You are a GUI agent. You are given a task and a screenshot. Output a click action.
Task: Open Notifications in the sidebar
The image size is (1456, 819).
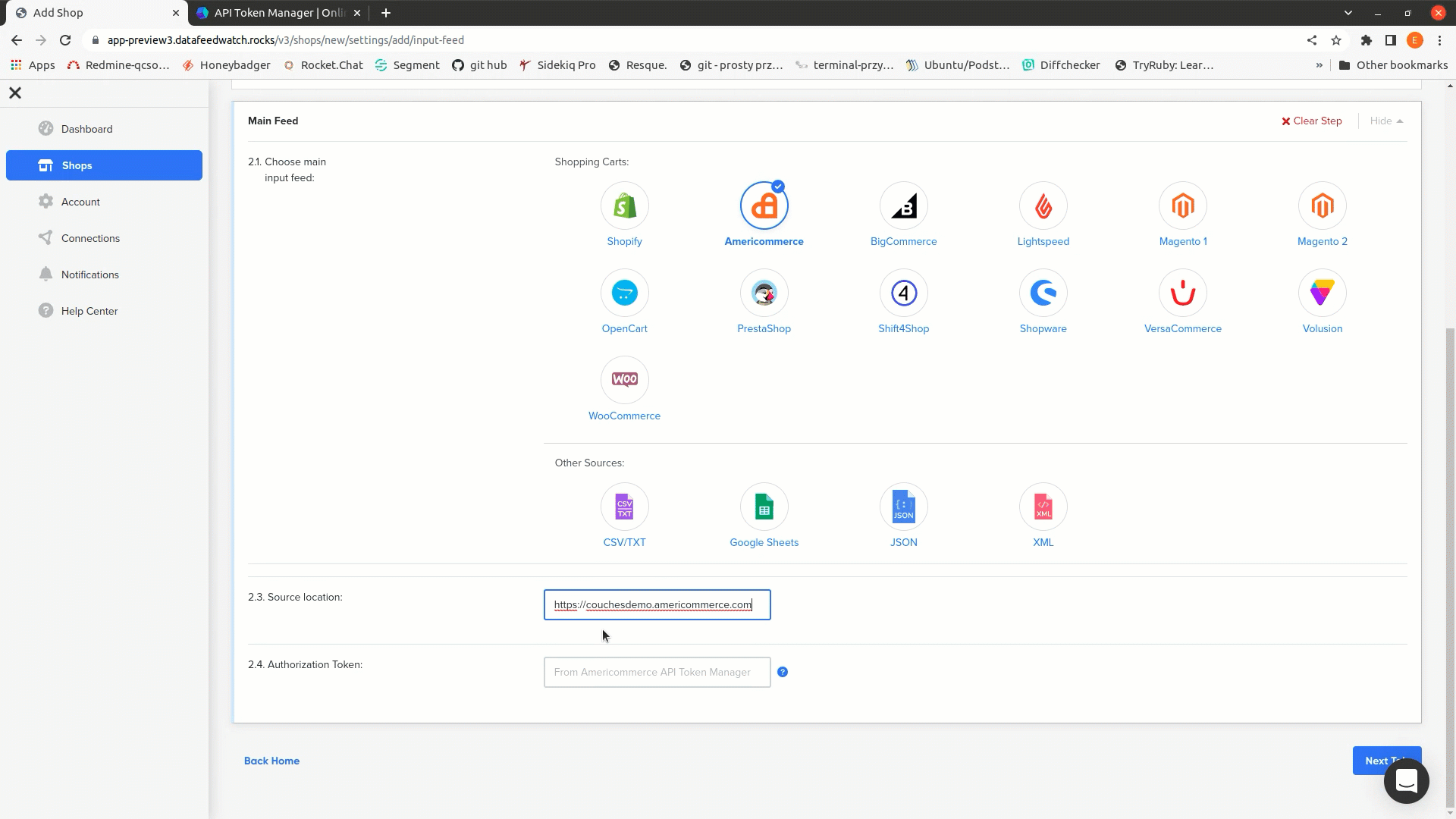pos(104,275)
